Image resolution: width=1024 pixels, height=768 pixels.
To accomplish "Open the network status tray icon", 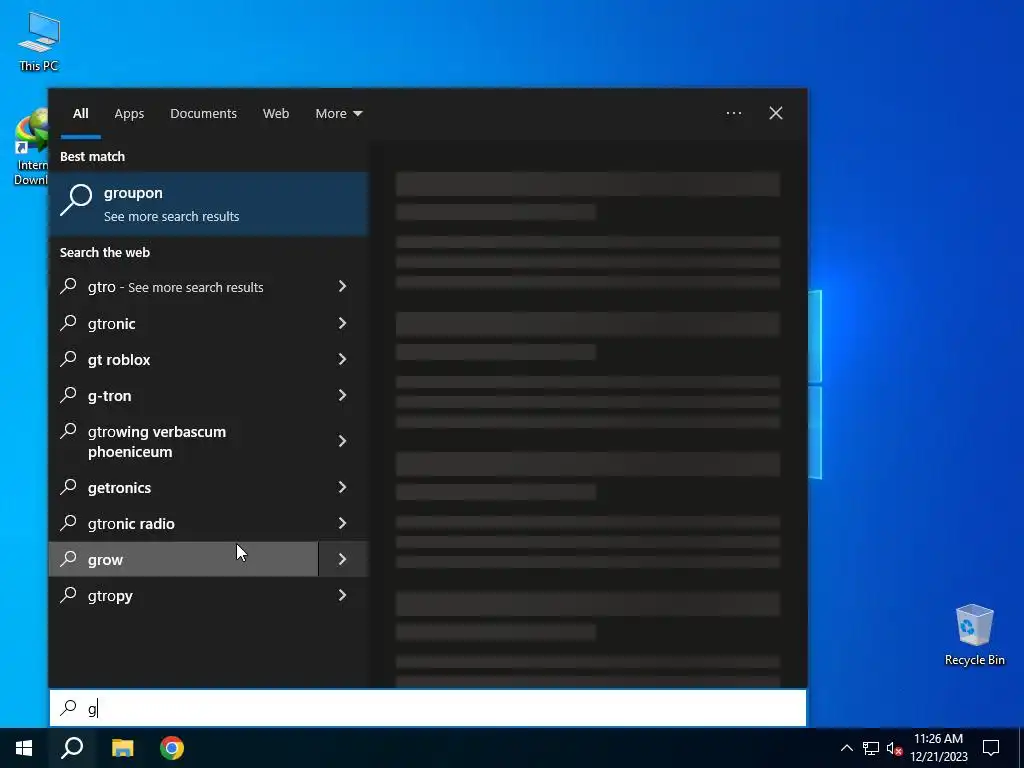I will pyautogui.click(x=871, y=748).
